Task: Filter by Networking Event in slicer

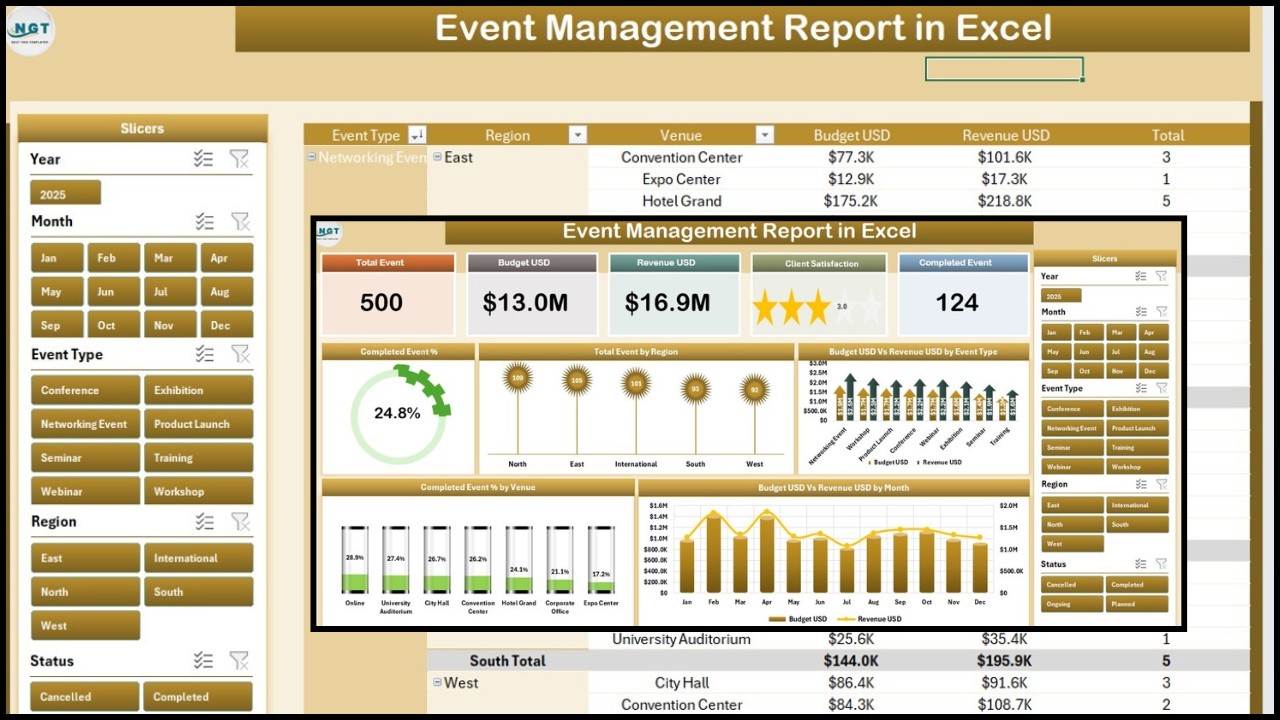Action: 85,424
